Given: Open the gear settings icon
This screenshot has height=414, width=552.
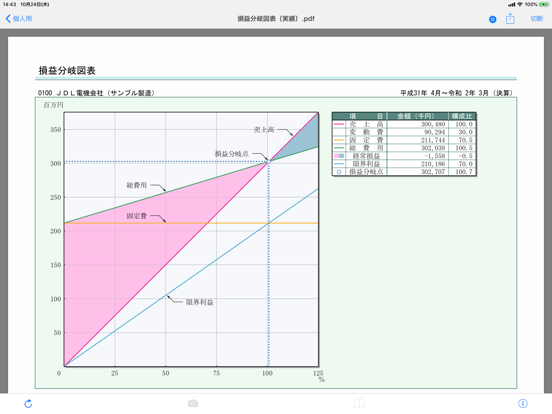Looking at the screenshot, I should (x=493, y=19).
